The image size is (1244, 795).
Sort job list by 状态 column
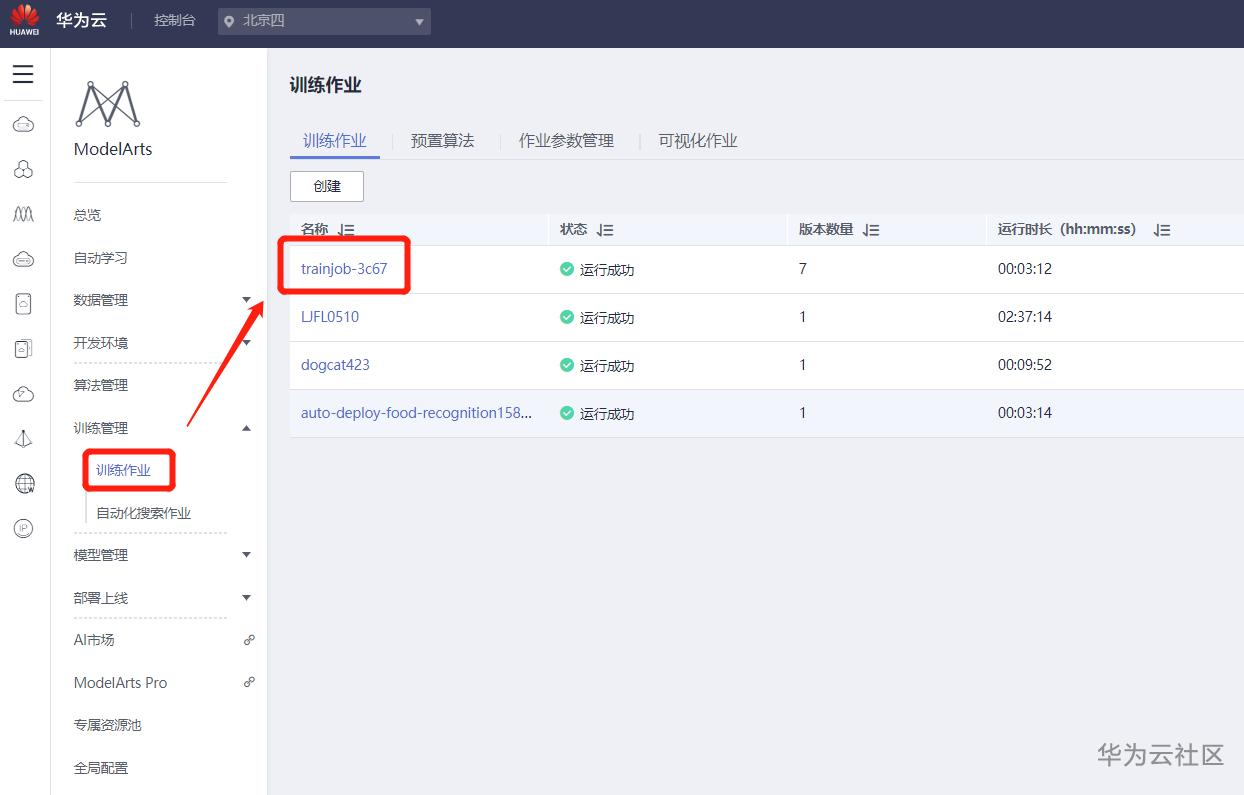[605, 230]
